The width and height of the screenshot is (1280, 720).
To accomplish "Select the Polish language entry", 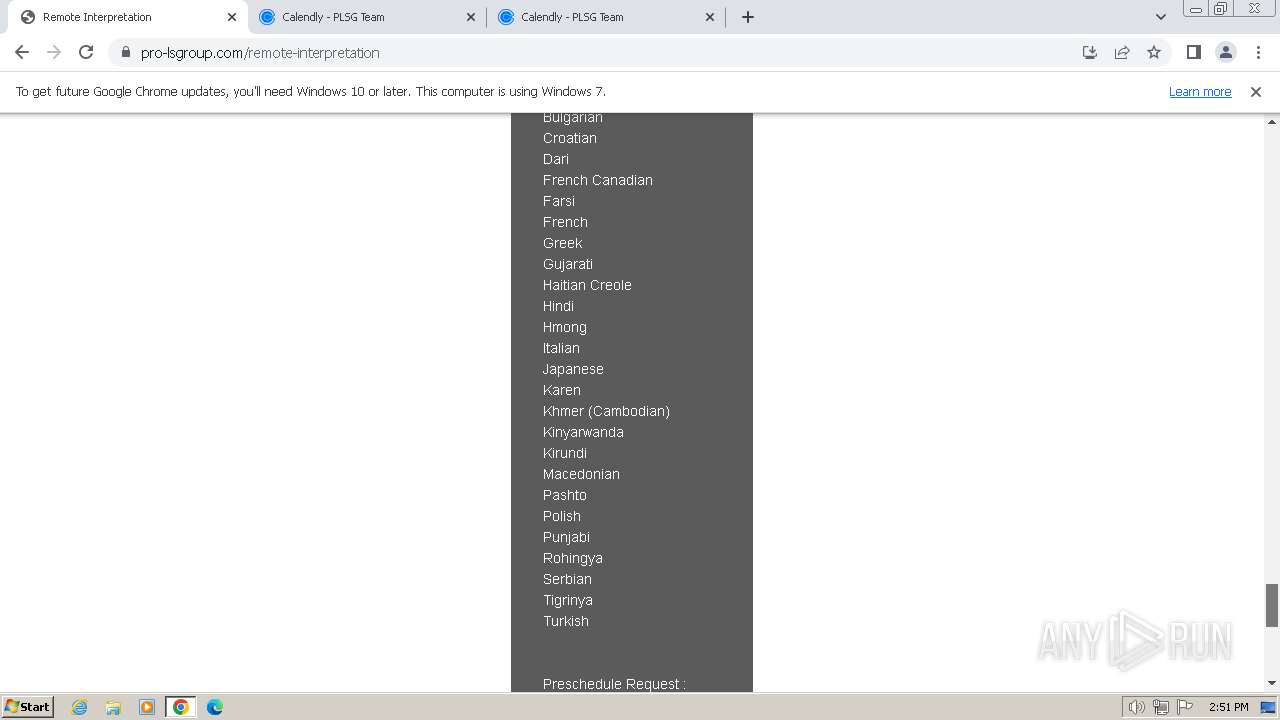I will coord(562,516).
